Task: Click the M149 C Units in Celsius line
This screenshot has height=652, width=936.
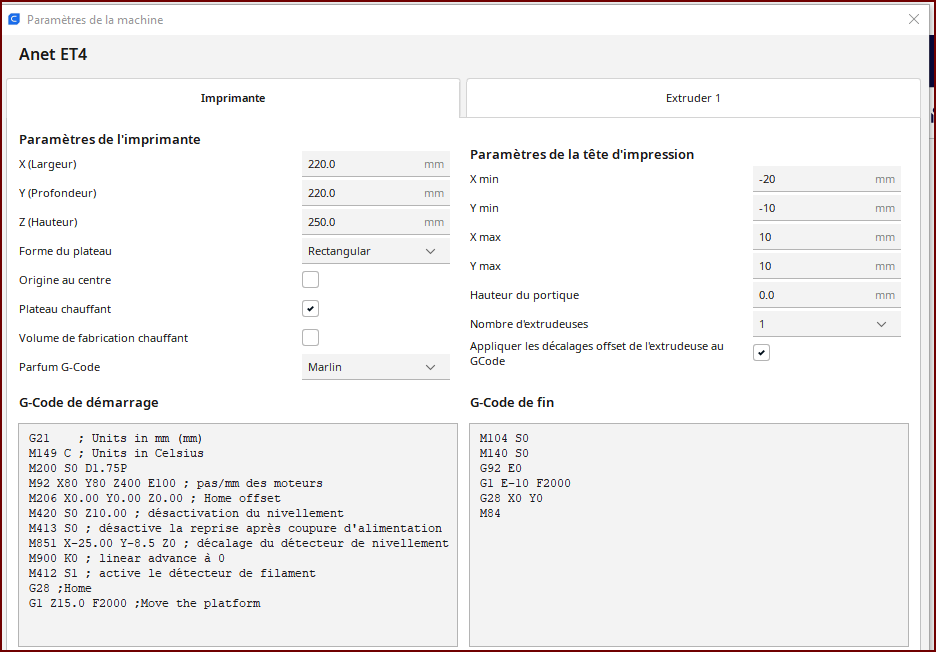Action: pyautogui.click(x=116, y=453)
